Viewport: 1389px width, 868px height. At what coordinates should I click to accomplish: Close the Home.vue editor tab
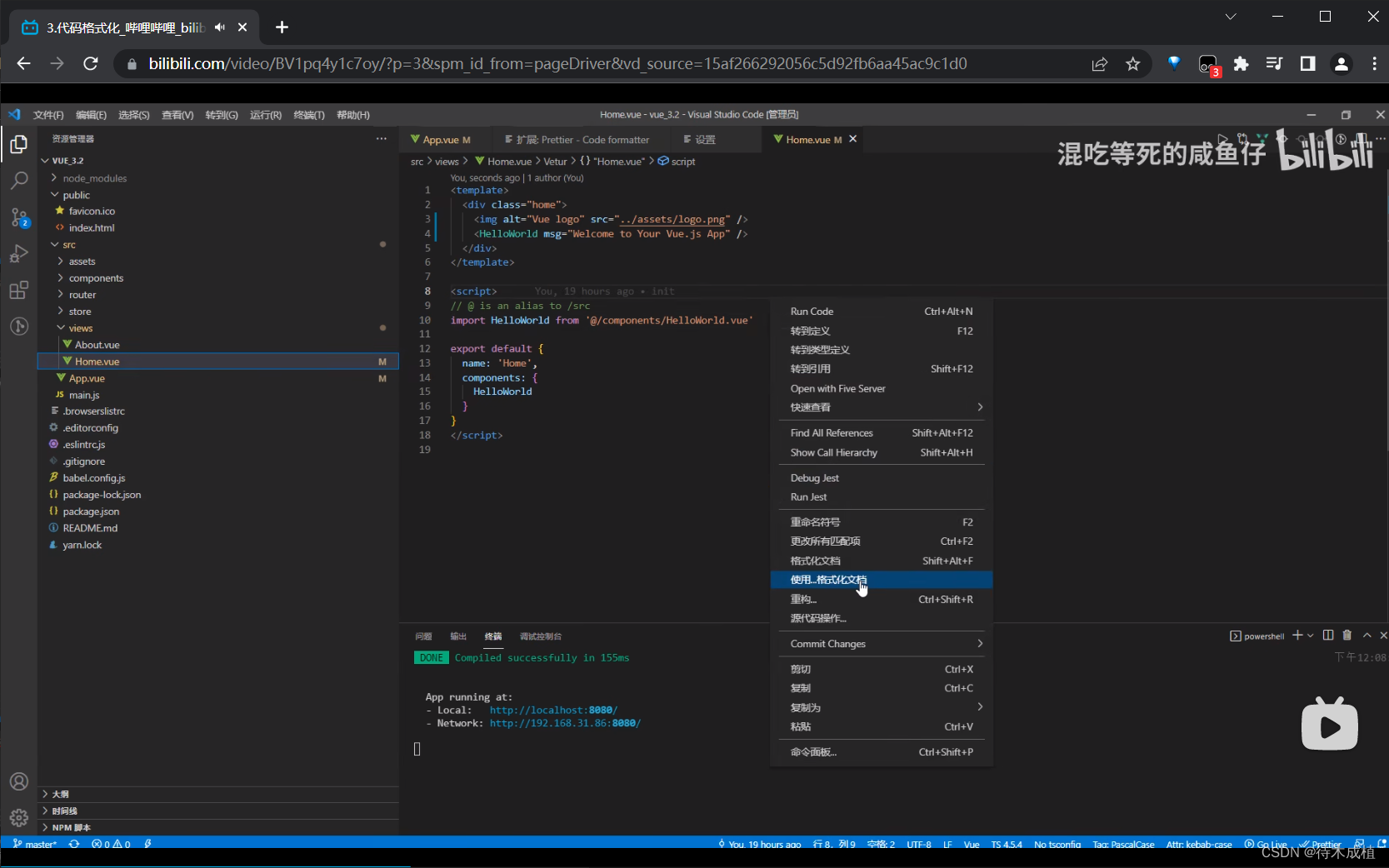pos(852,139)
